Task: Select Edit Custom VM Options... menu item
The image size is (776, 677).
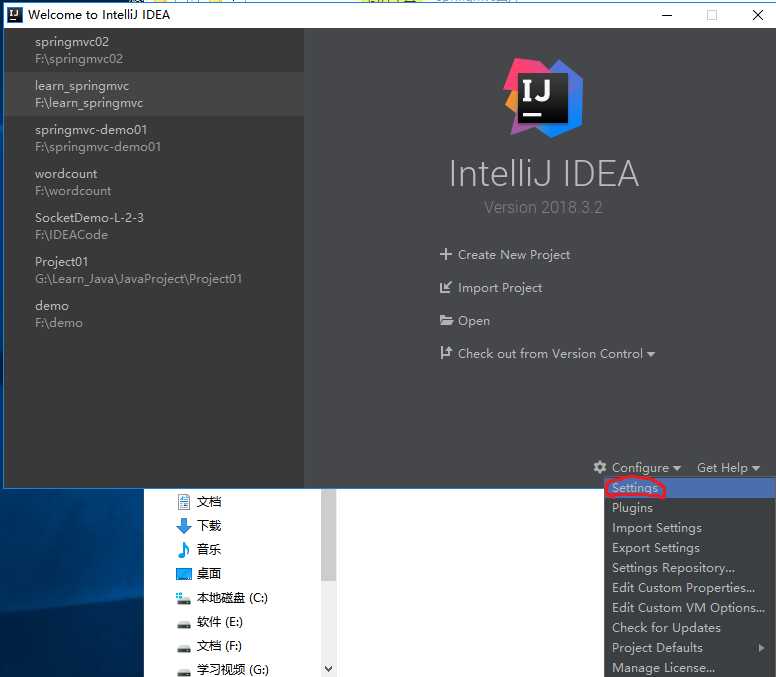Action: pos(690,607)
